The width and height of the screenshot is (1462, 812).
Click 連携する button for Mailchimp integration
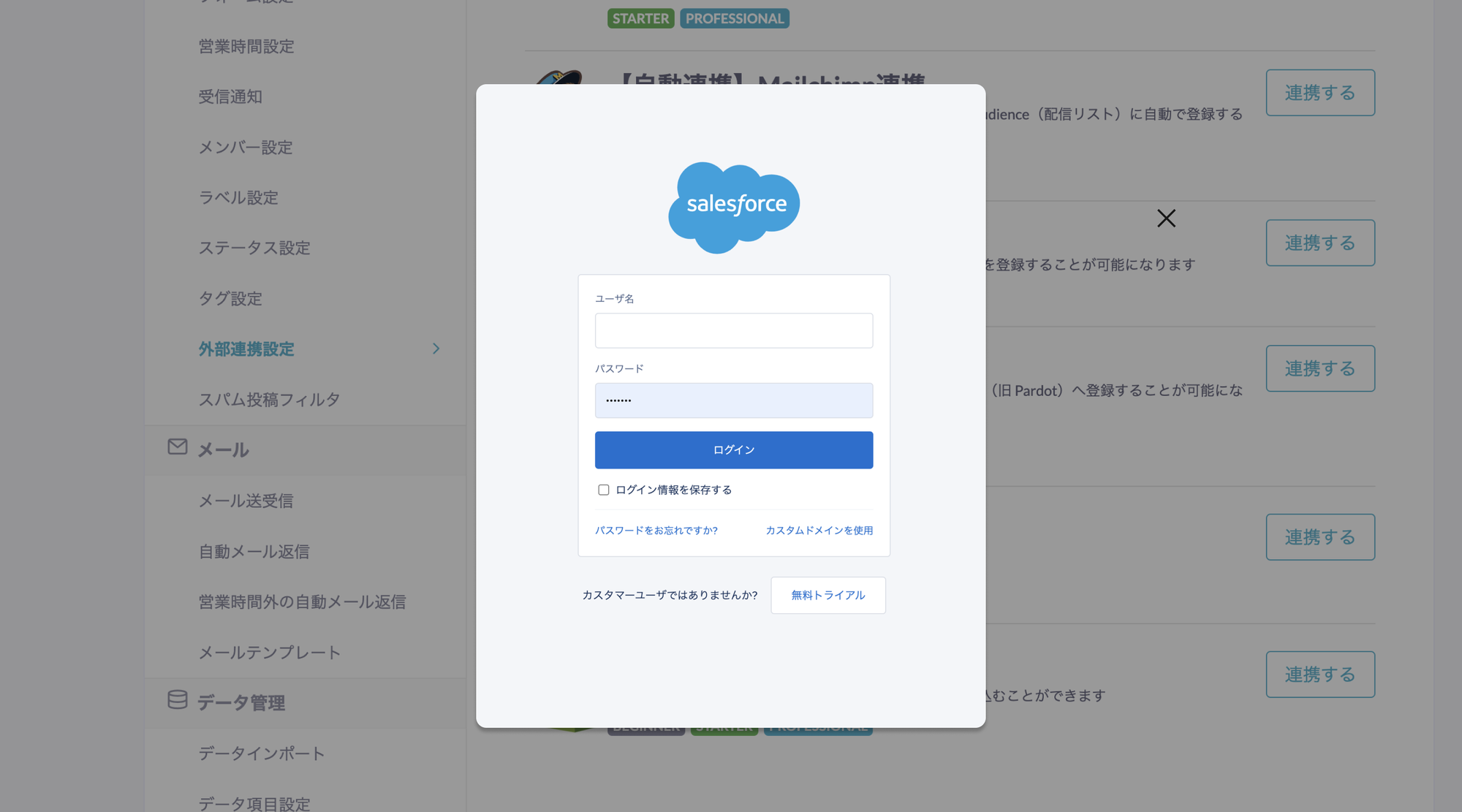coord(1320,93)
